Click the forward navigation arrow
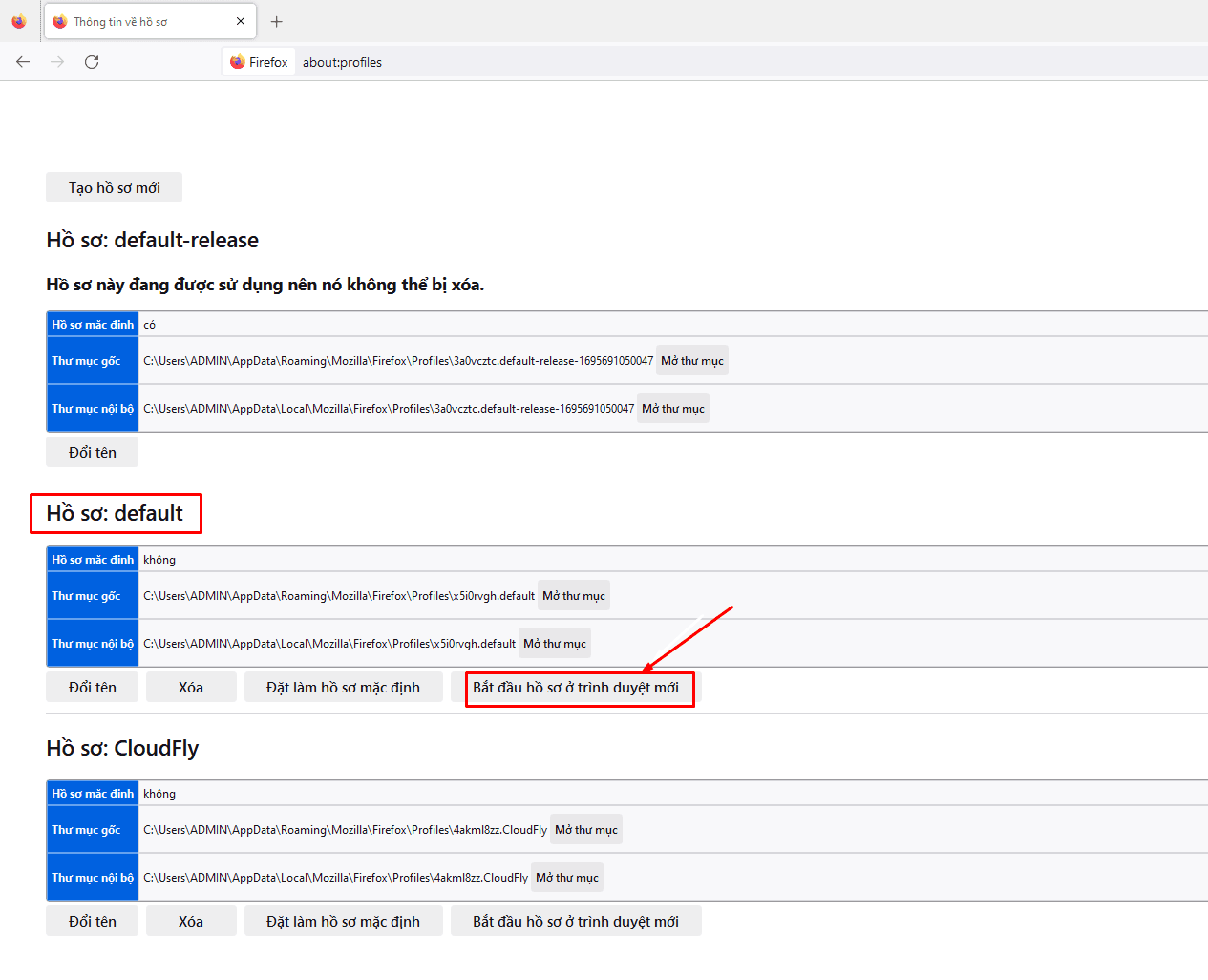Viewport: 1208px width, 980px height. tap(57, 62)
